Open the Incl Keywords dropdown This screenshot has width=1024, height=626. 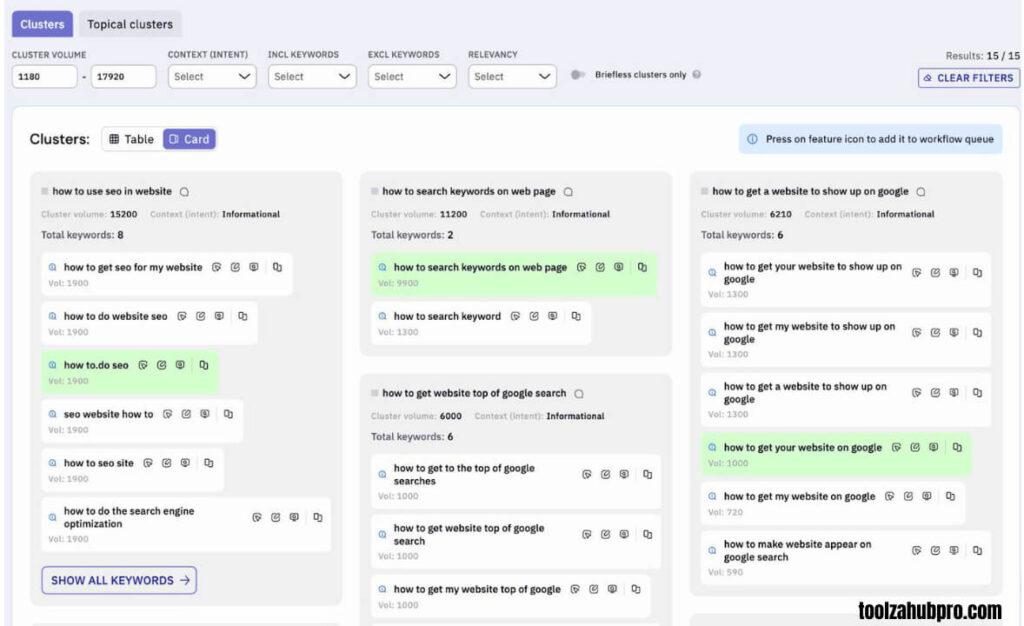(312, 76)
